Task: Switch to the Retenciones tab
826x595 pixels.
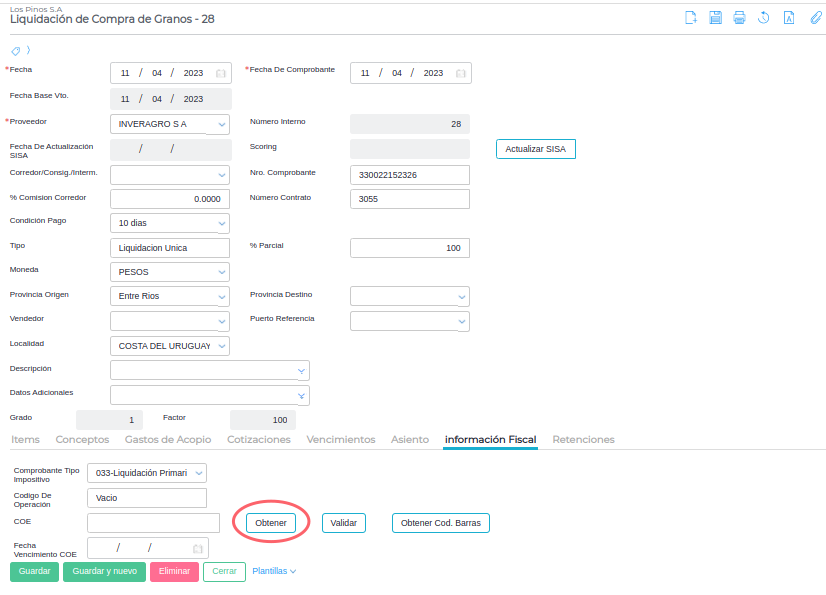Action: [583, 439]
